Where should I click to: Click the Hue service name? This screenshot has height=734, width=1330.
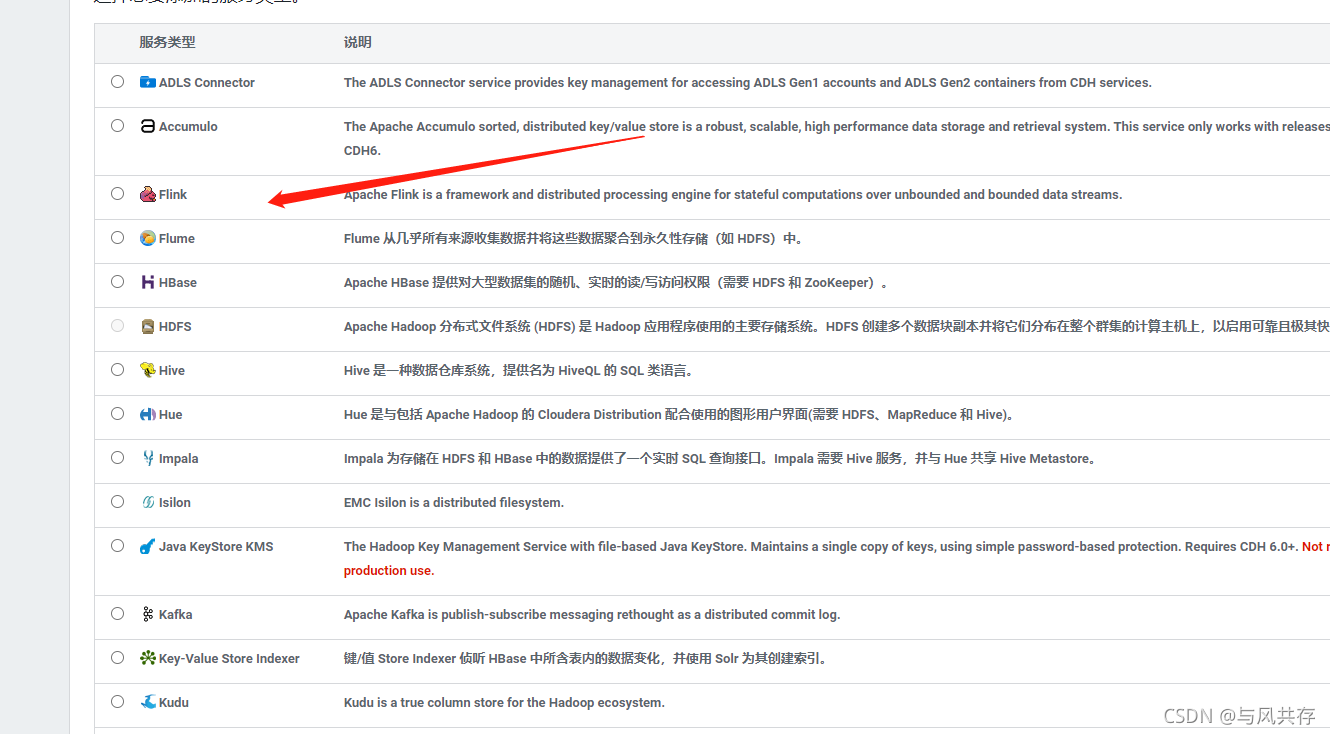pos(171,415)
